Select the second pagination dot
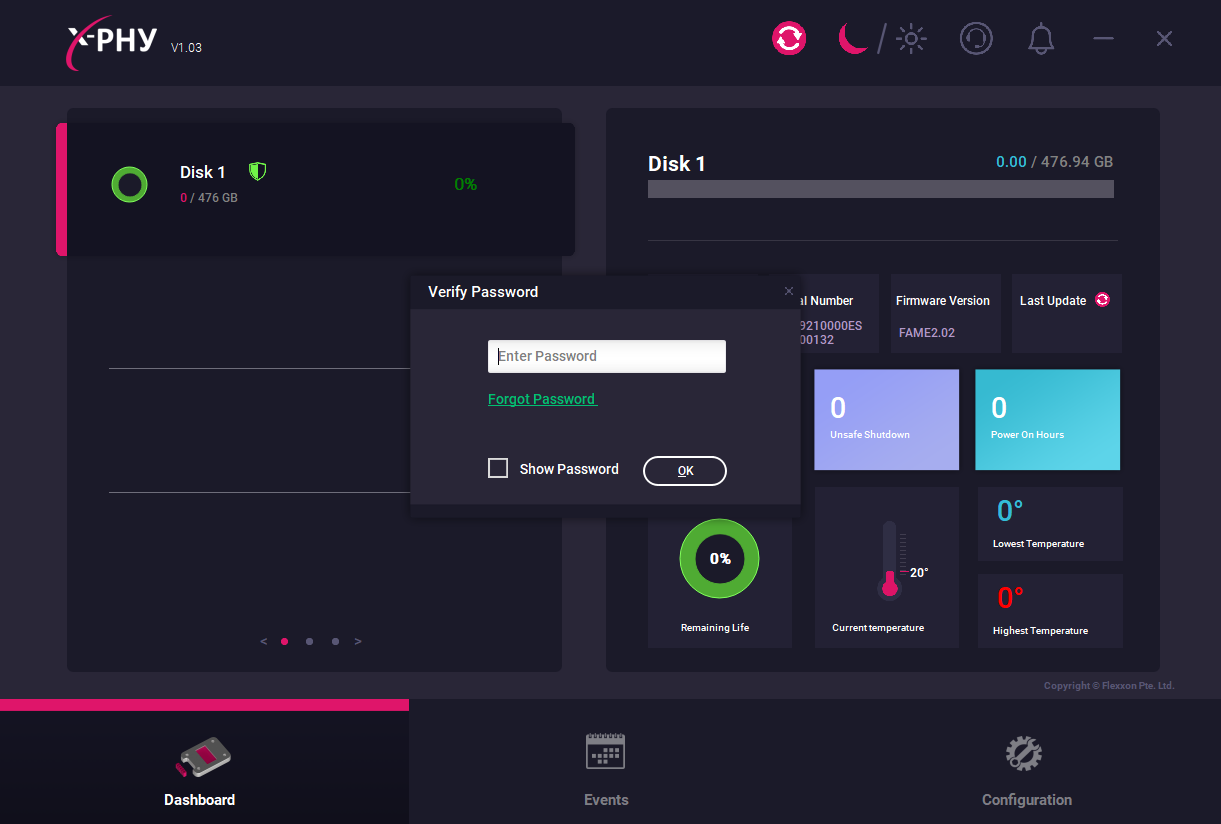This screenshot has width=1221, height=824. click(x=310, y=642)
